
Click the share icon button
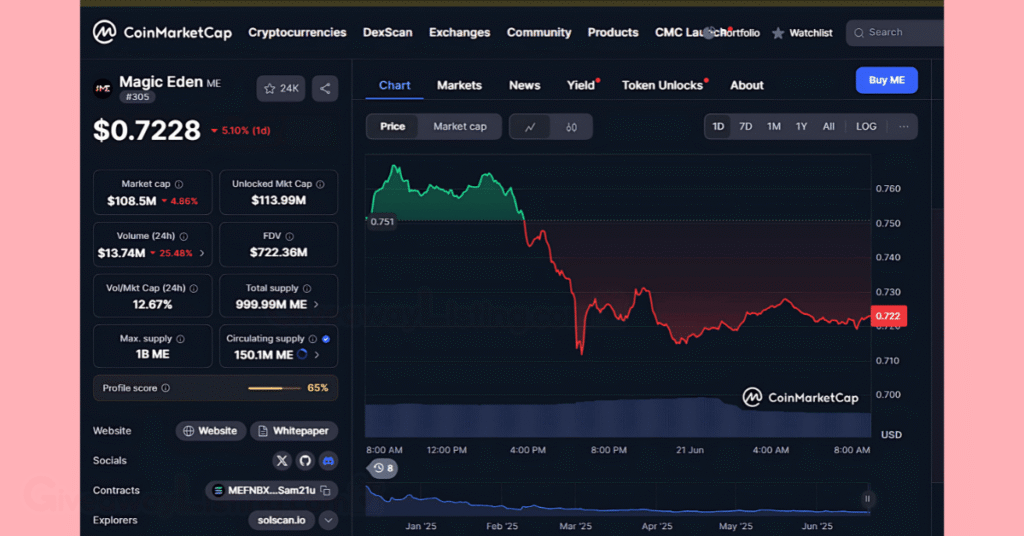point(325,88)
